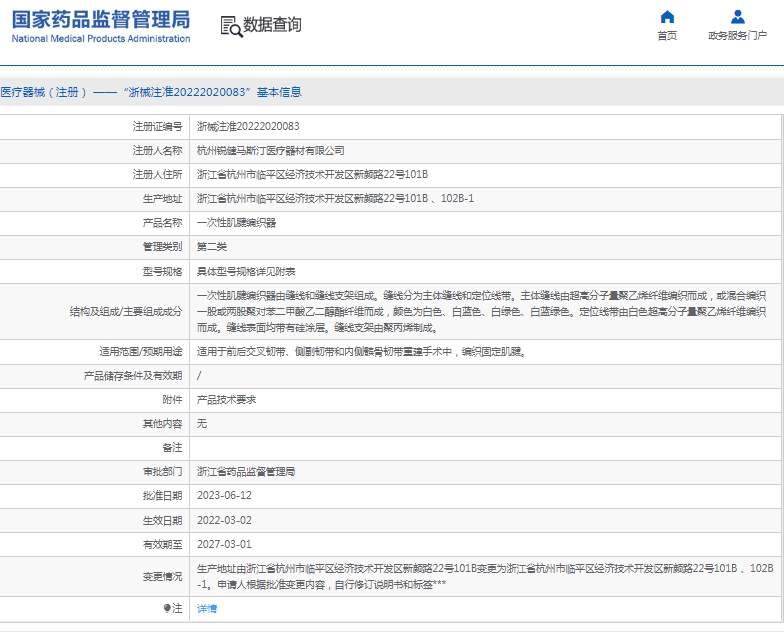The image size is (784, 632).
Task: Select product name 一次性肌腱编织器
Action: 236,222
